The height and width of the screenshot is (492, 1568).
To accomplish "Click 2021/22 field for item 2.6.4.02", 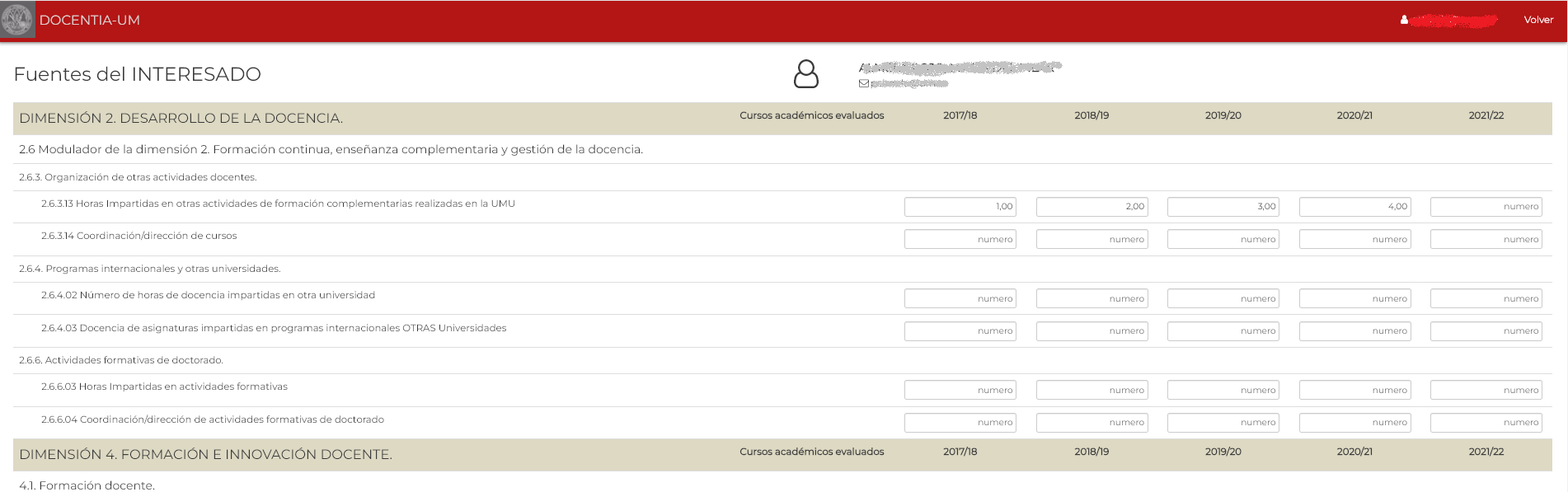I will click(1486, 298).
